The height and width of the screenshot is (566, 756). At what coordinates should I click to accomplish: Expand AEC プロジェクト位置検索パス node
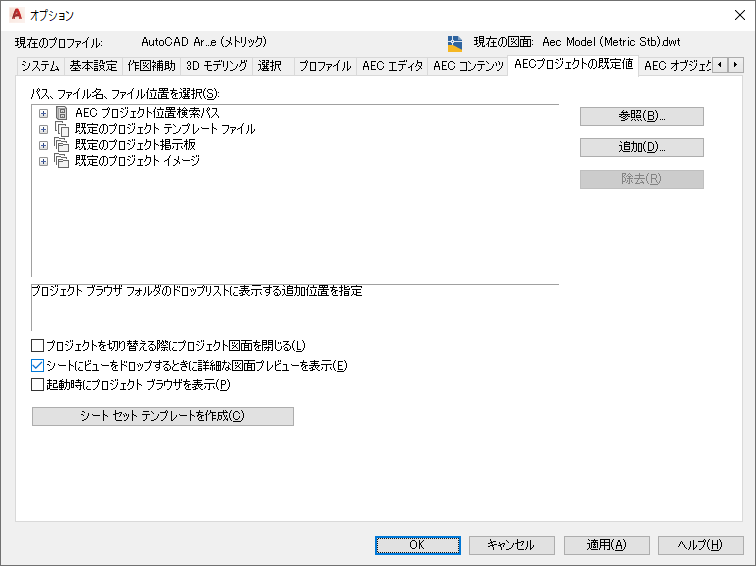point(43,113)
